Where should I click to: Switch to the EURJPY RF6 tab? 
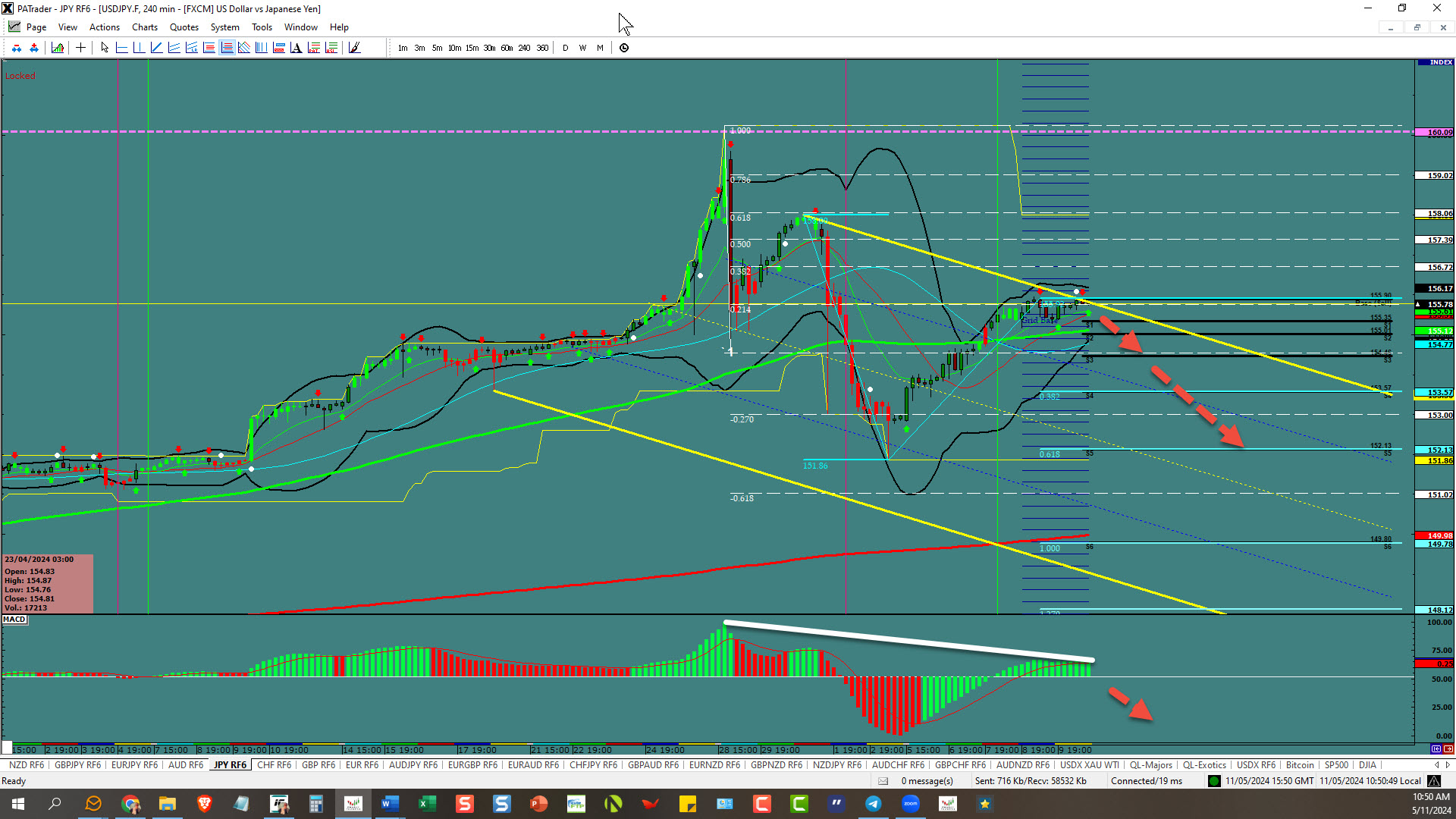(x=134, y=765)
